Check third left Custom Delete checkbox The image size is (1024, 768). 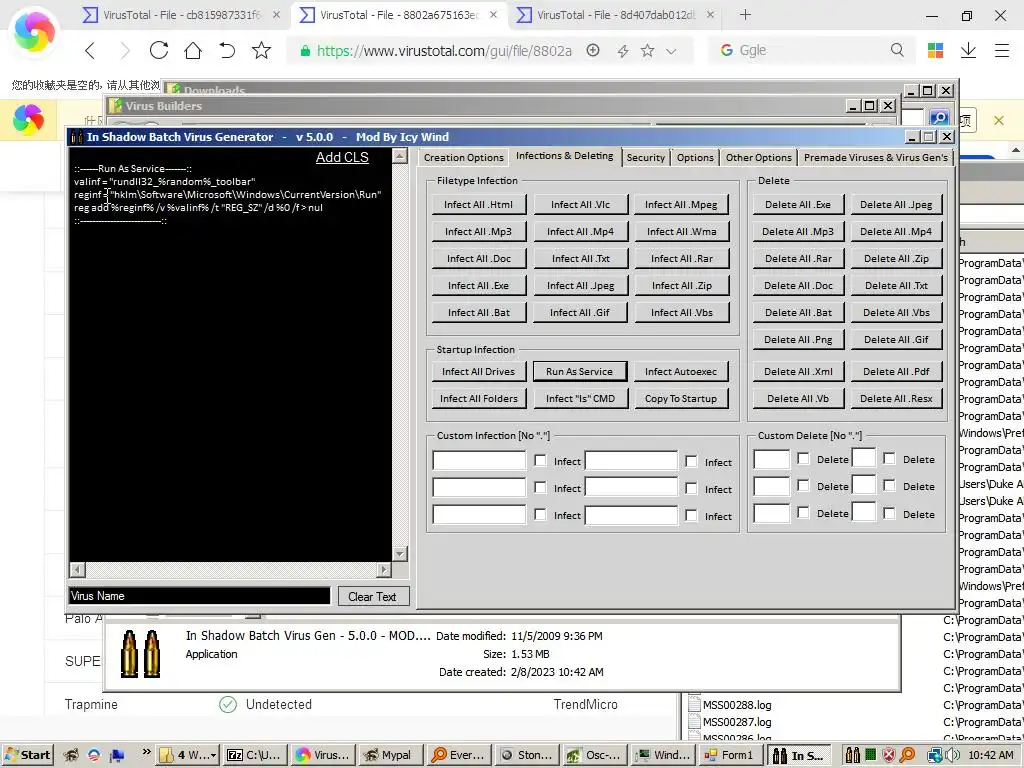tap(803, 513)
